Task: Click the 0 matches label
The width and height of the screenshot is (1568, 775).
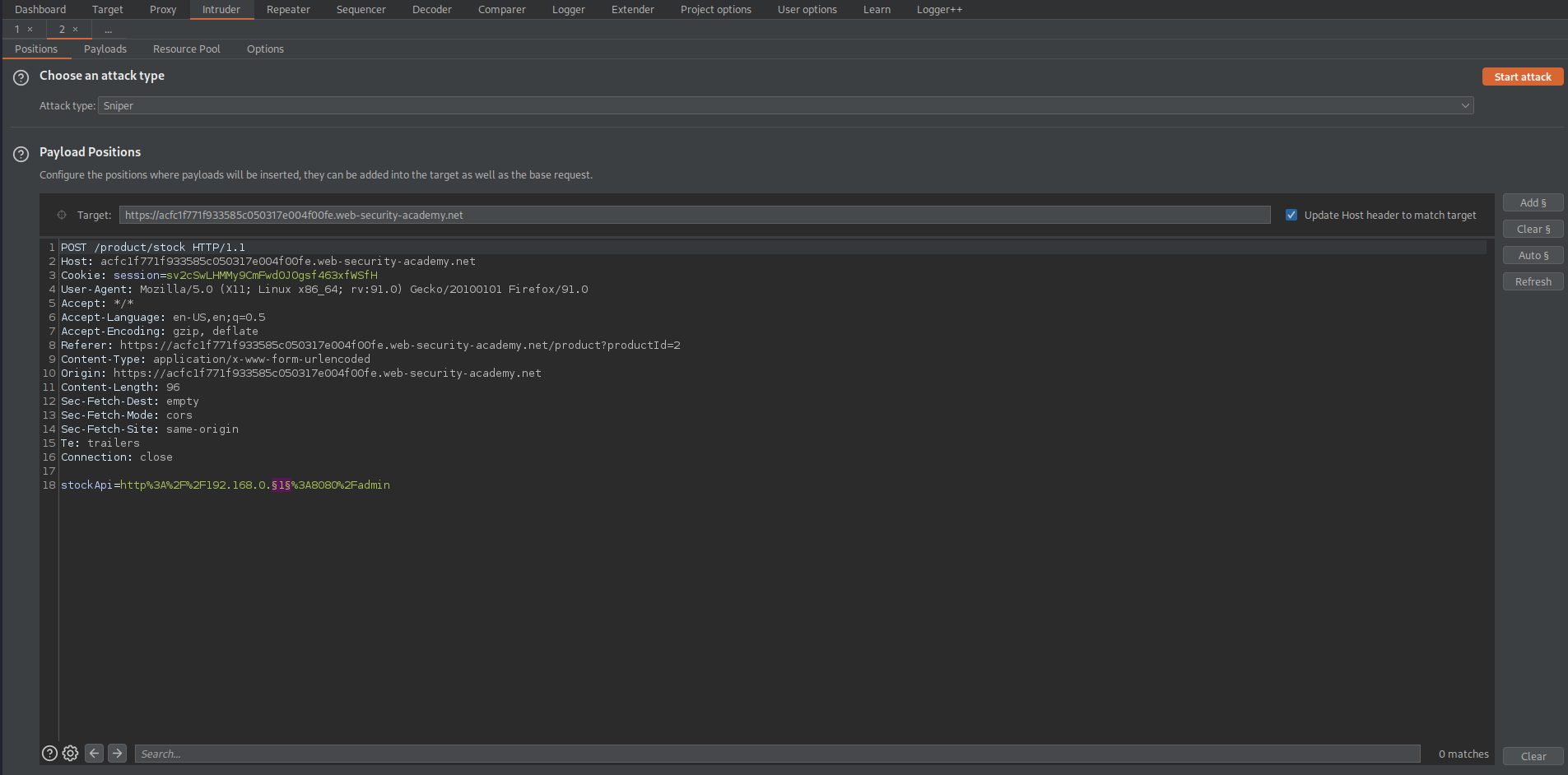Action: (x=1463, y=754)
